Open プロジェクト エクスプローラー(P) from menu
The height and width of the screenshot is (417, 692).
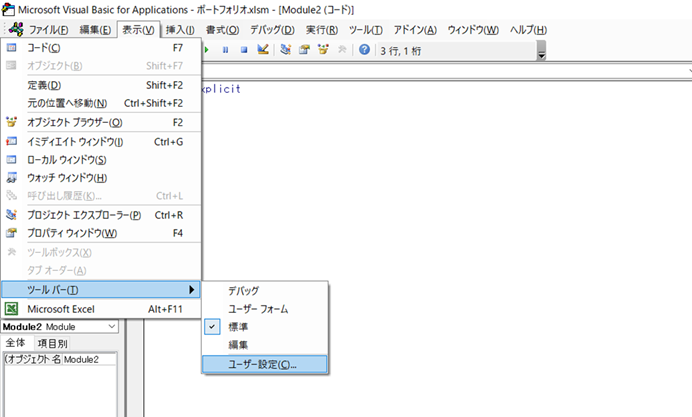pyautogui.click(x=101, y=215)
